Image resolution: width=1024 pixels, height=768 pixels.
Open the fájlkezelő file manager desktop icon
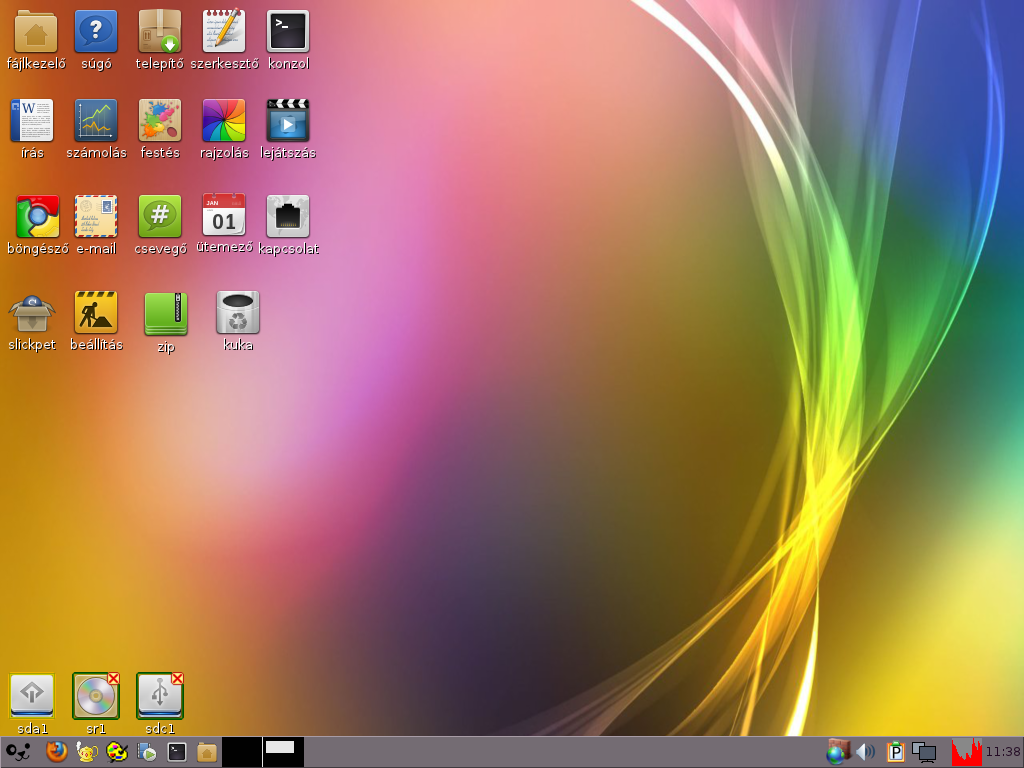[x=36, y=31]
